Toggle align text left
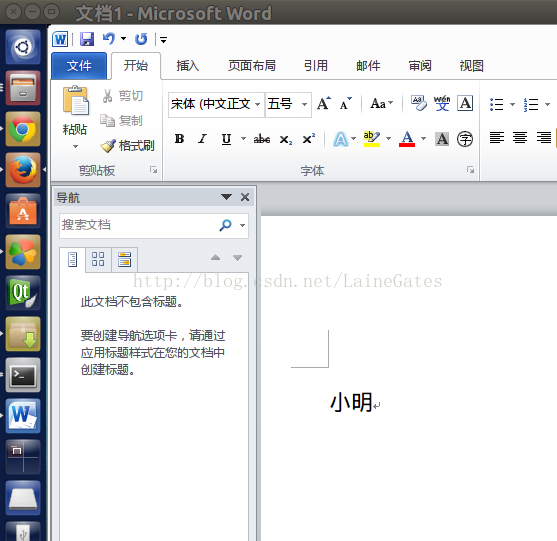The height and width of the screenshot is (541, 557). pyautogui.click(x=497, y=137)
